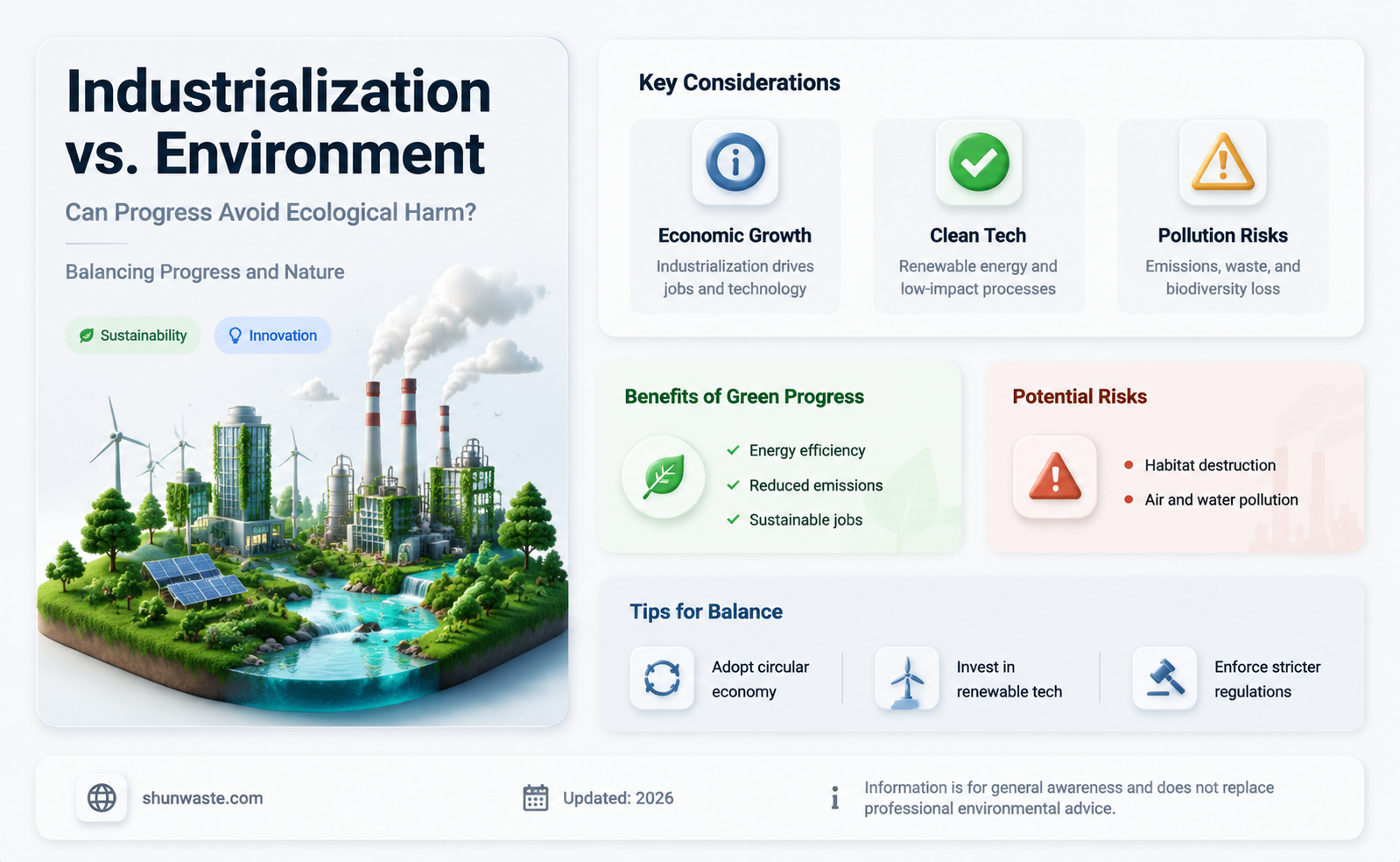Viewport: 1400px width, 862px height.
Task: Click the blue info icon above Economic Growth
Action: [735, 162]
